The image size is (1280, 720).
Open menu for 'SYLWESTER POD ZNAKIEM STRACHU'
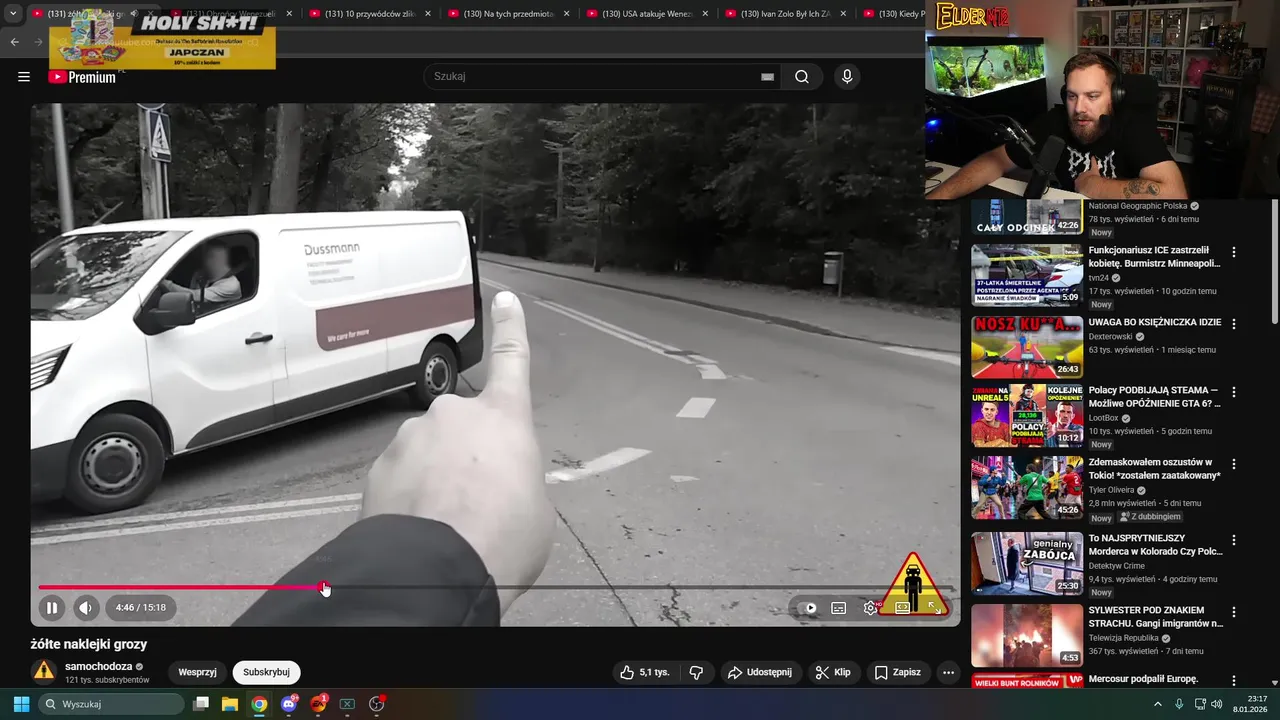point(1234,612)
